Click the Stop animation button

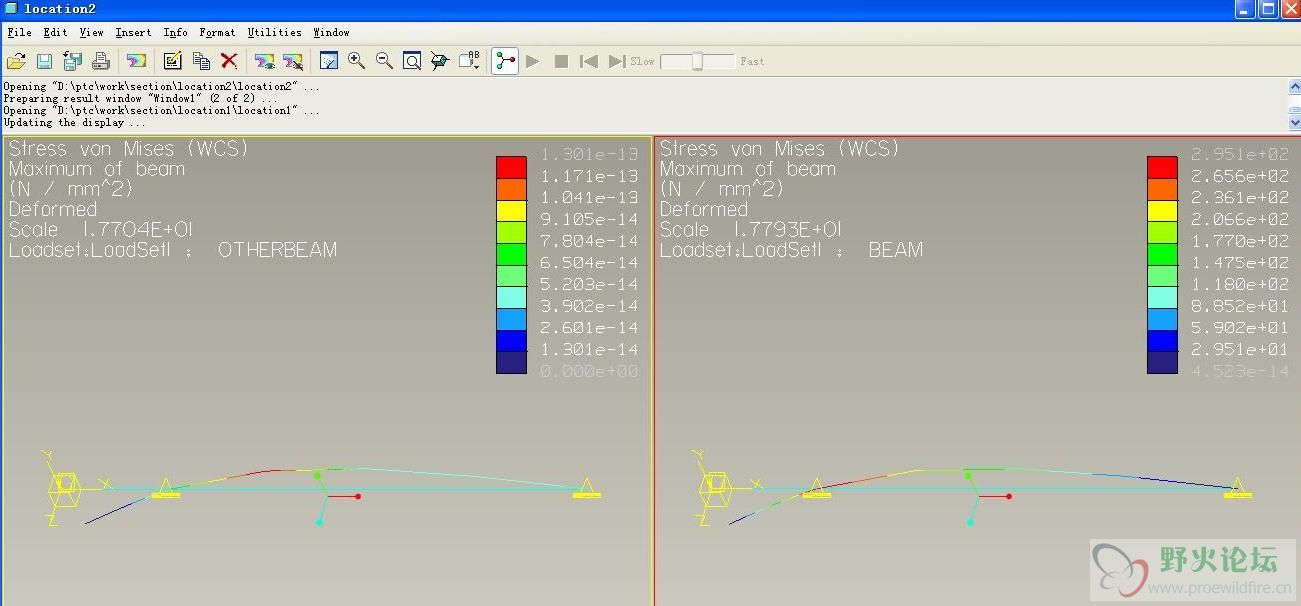tap(561, 61)
